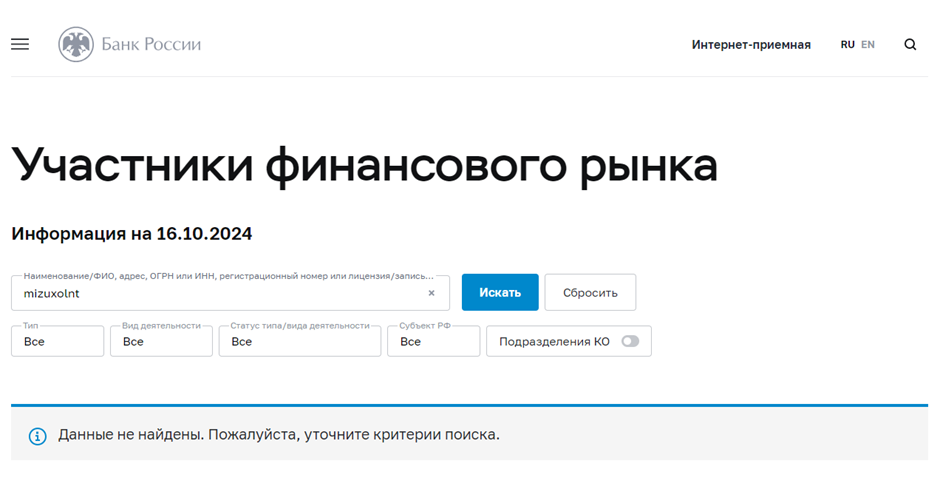Clear the search field with the X icon

tap(431, 293)
